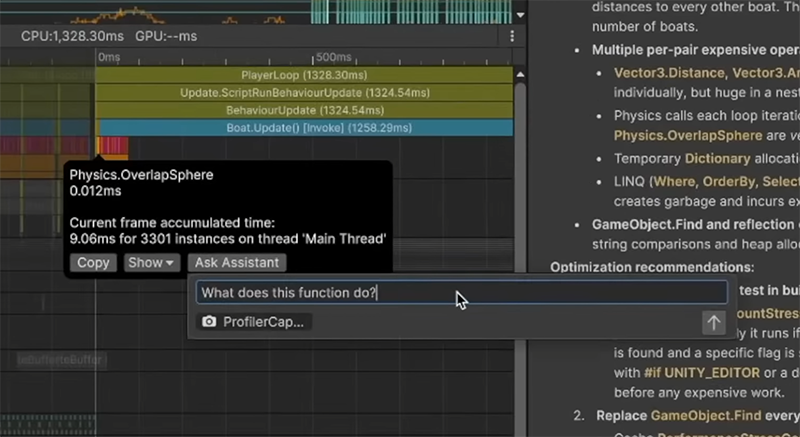Select the Update.ScriptRunBehaviourUpdate bar
800x437 pixels.
[304, 93]
